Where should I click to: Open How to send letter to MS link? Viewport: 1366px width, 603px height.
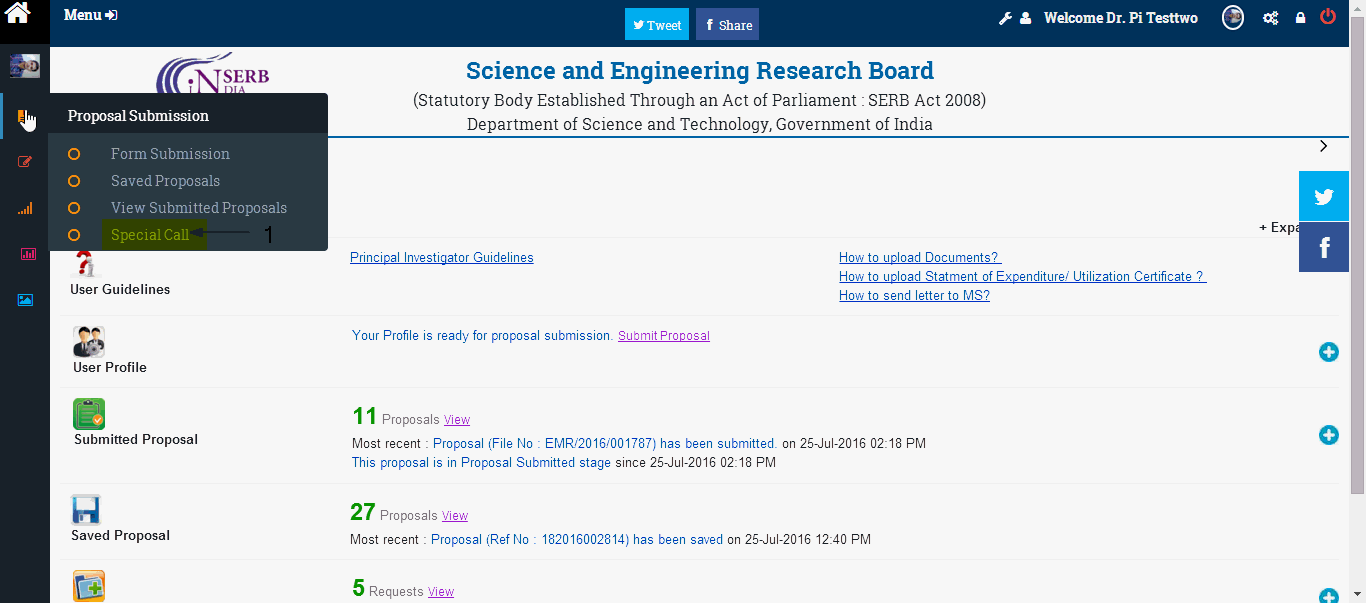click(x=914, y=296)
